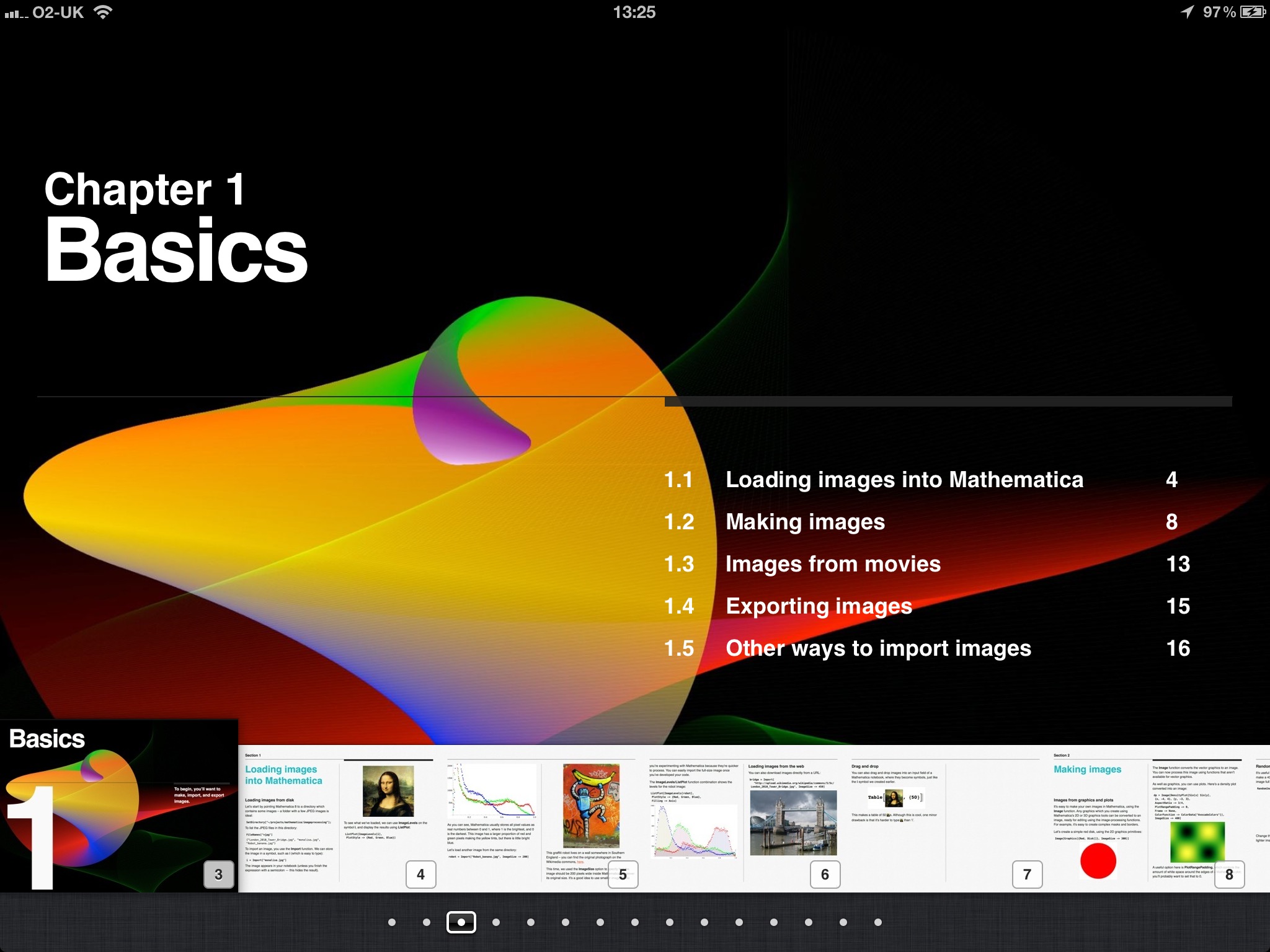Click page number badge 7

(x=1028, y=875)
